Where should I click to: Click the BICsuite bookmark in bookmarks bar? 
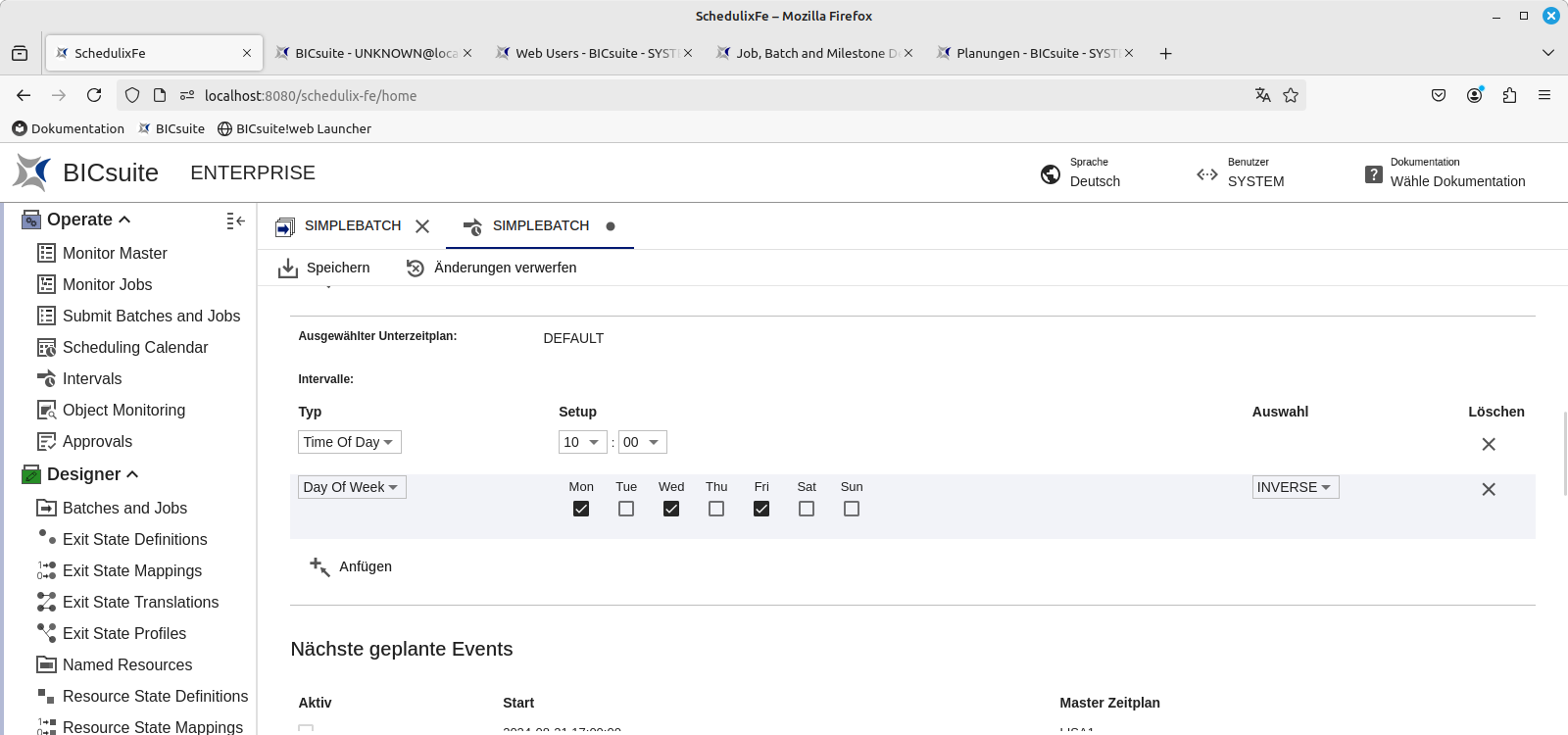[x=171, y=128]
